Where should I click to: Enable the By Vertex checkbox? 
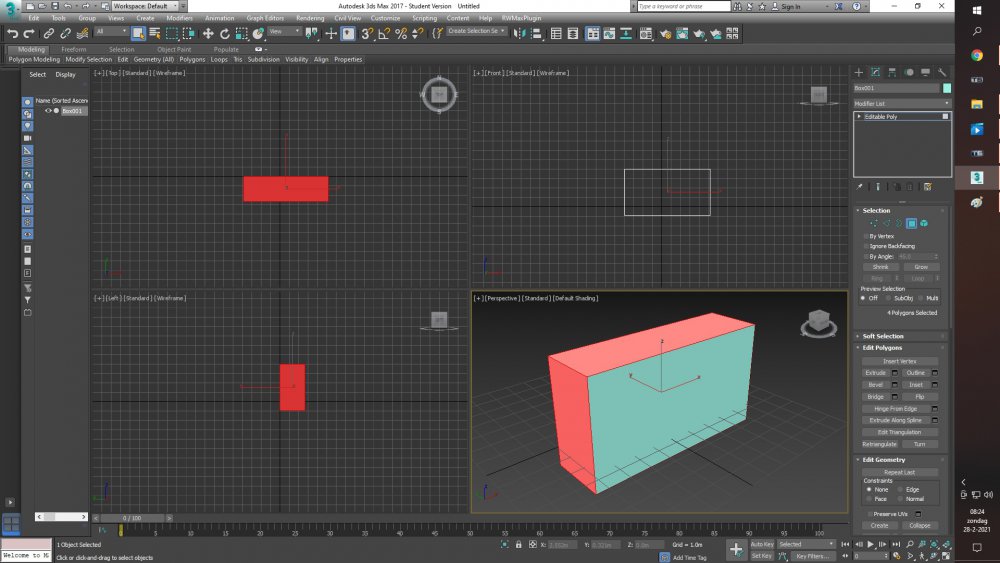click(x=866, y=236)
